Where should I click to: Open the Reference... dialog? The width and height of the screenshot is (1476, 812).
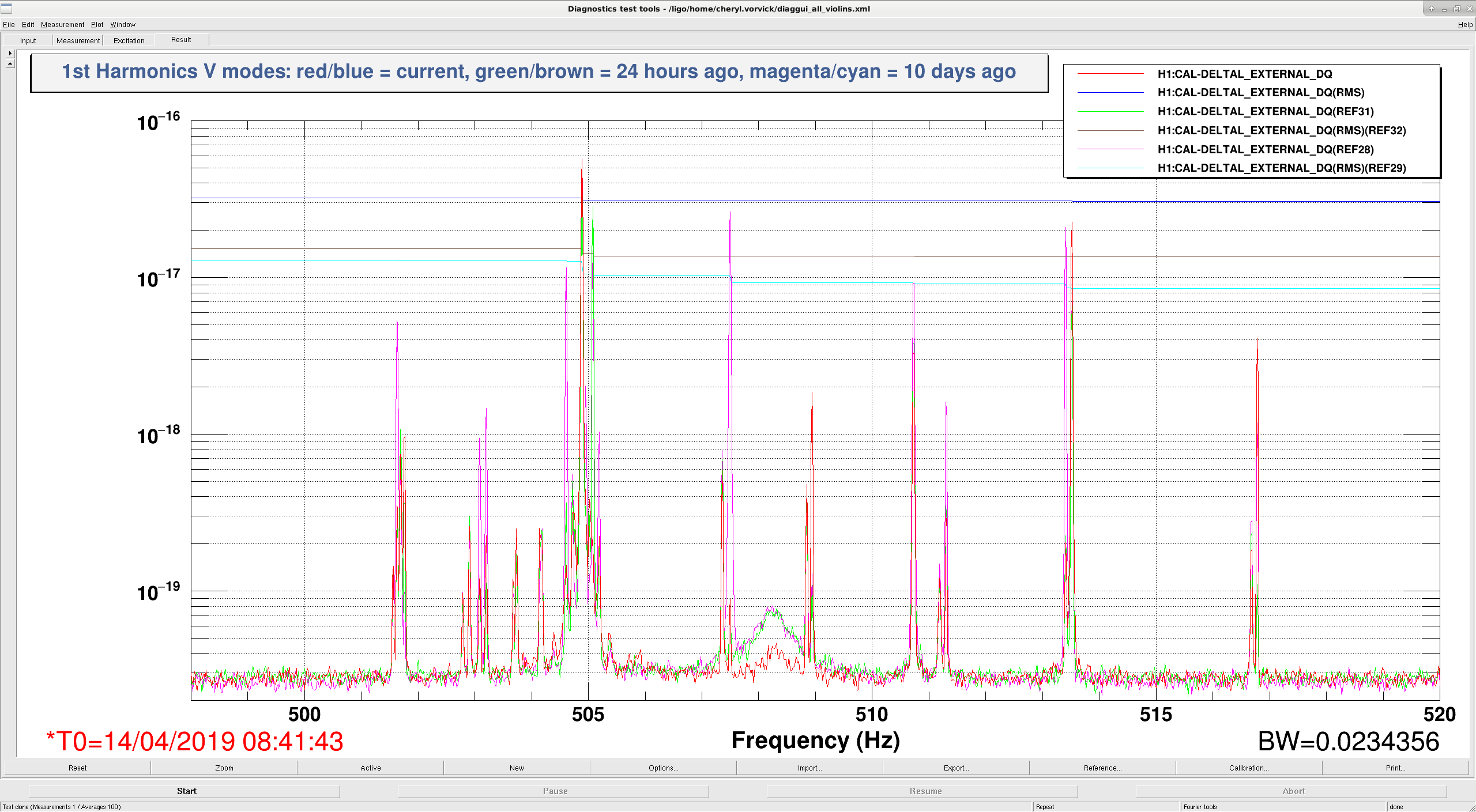click(1102, 768)
